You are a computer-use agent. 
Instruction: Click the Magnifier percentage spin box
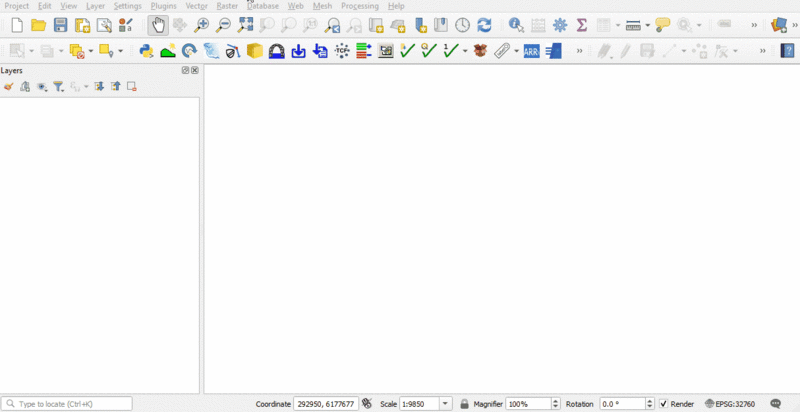point(528,404)
